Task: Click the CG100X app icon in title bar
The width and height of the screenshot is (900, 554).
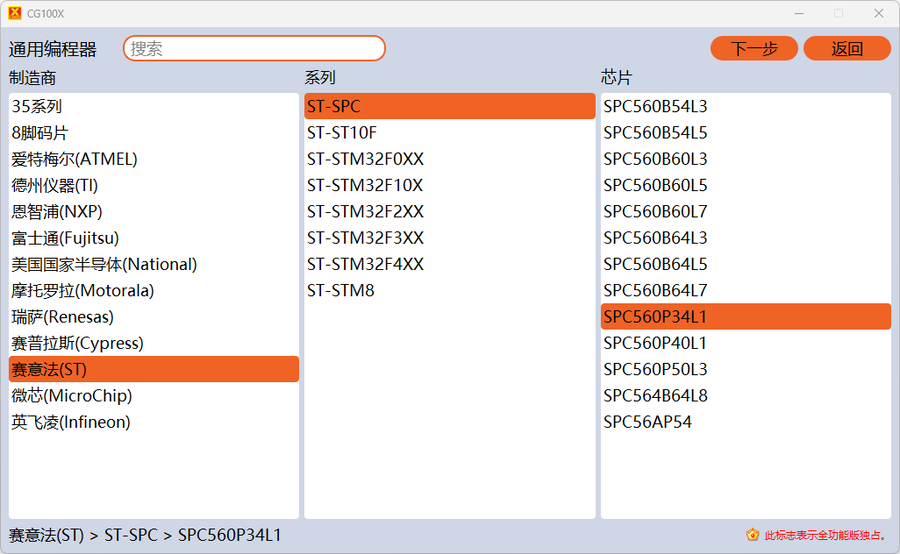Action: (14, 13)
